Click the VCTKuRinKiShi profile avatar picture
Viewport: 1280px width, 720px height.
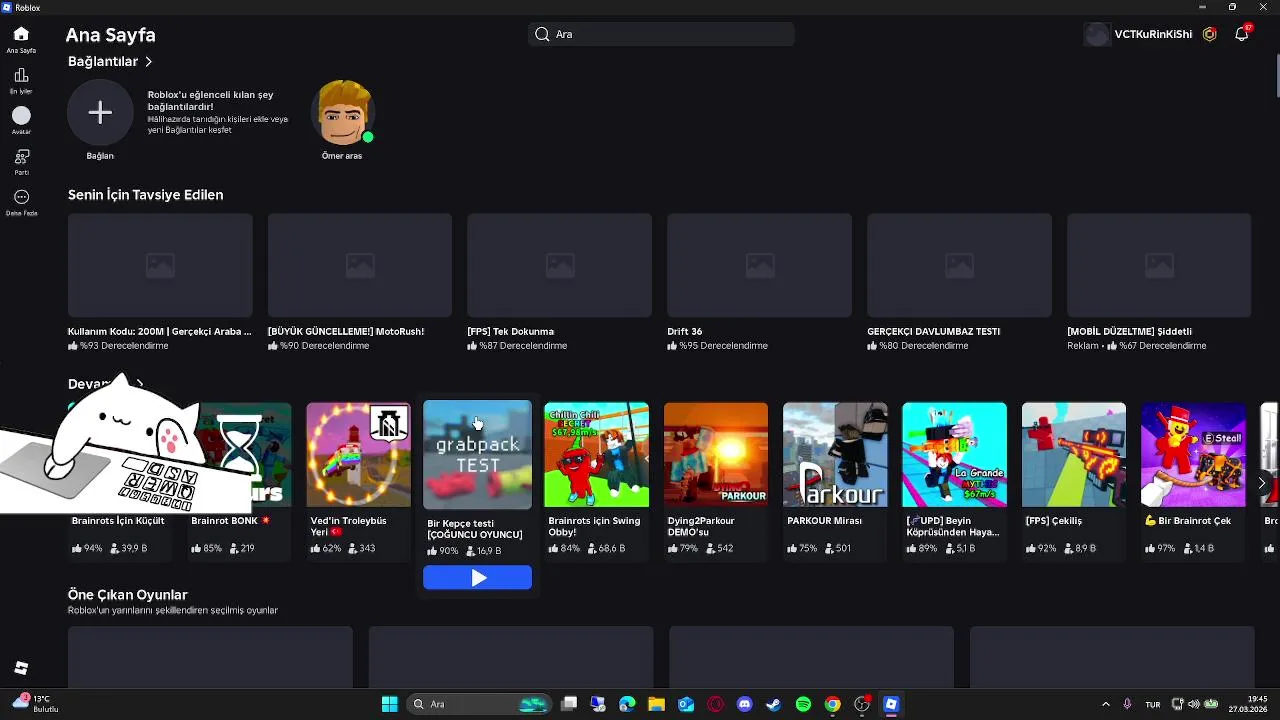click(x=1097, y=34)
